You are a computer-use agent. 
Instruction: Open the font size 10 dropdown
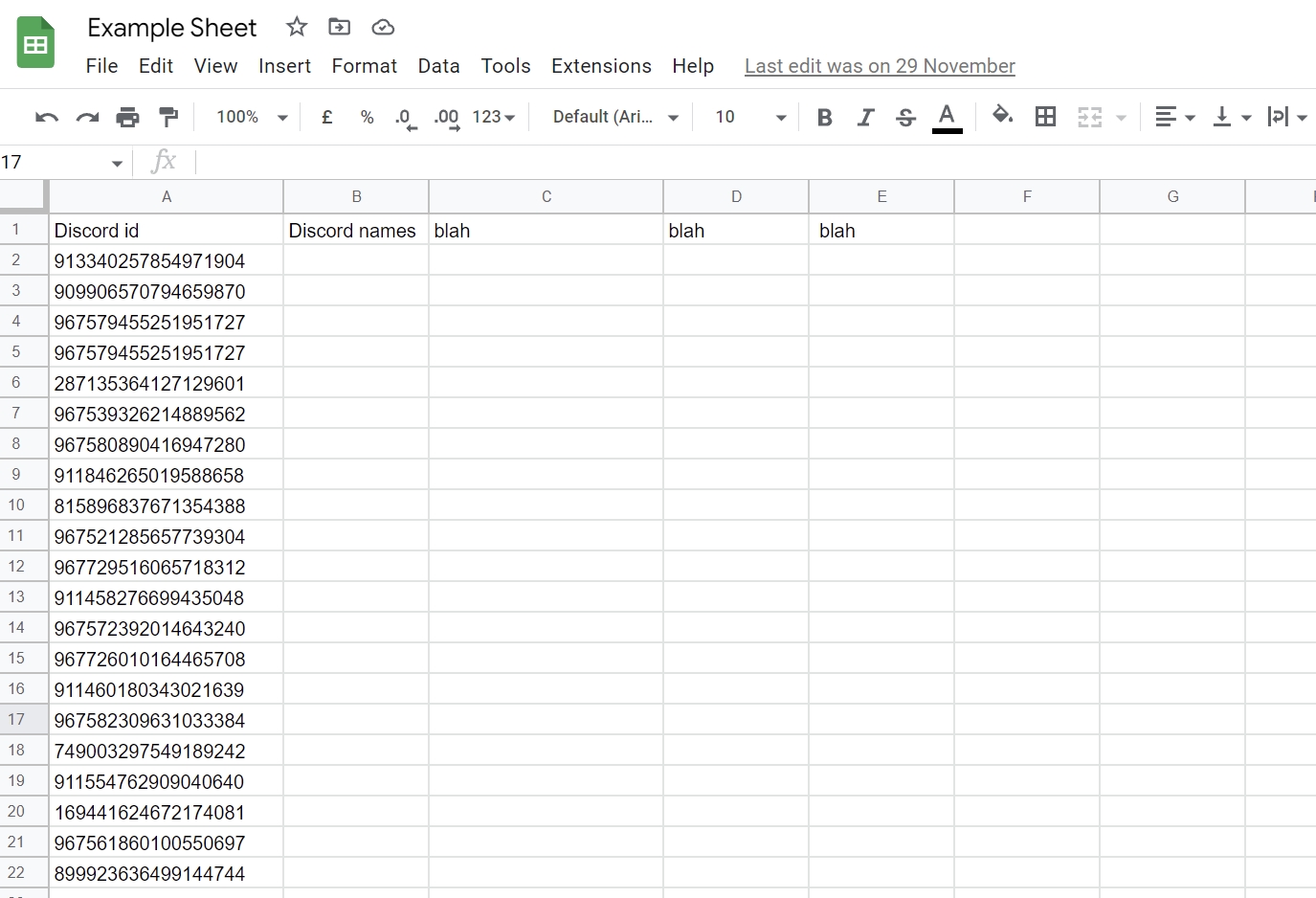pyautogui.click(x=750, y=117)
